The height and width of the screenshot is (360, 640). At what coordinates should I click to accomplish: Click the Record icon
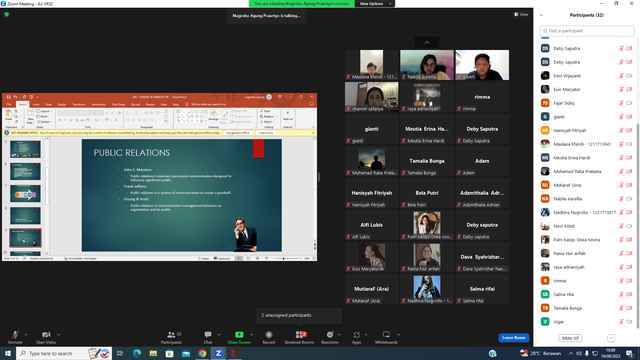pos(269,335)
